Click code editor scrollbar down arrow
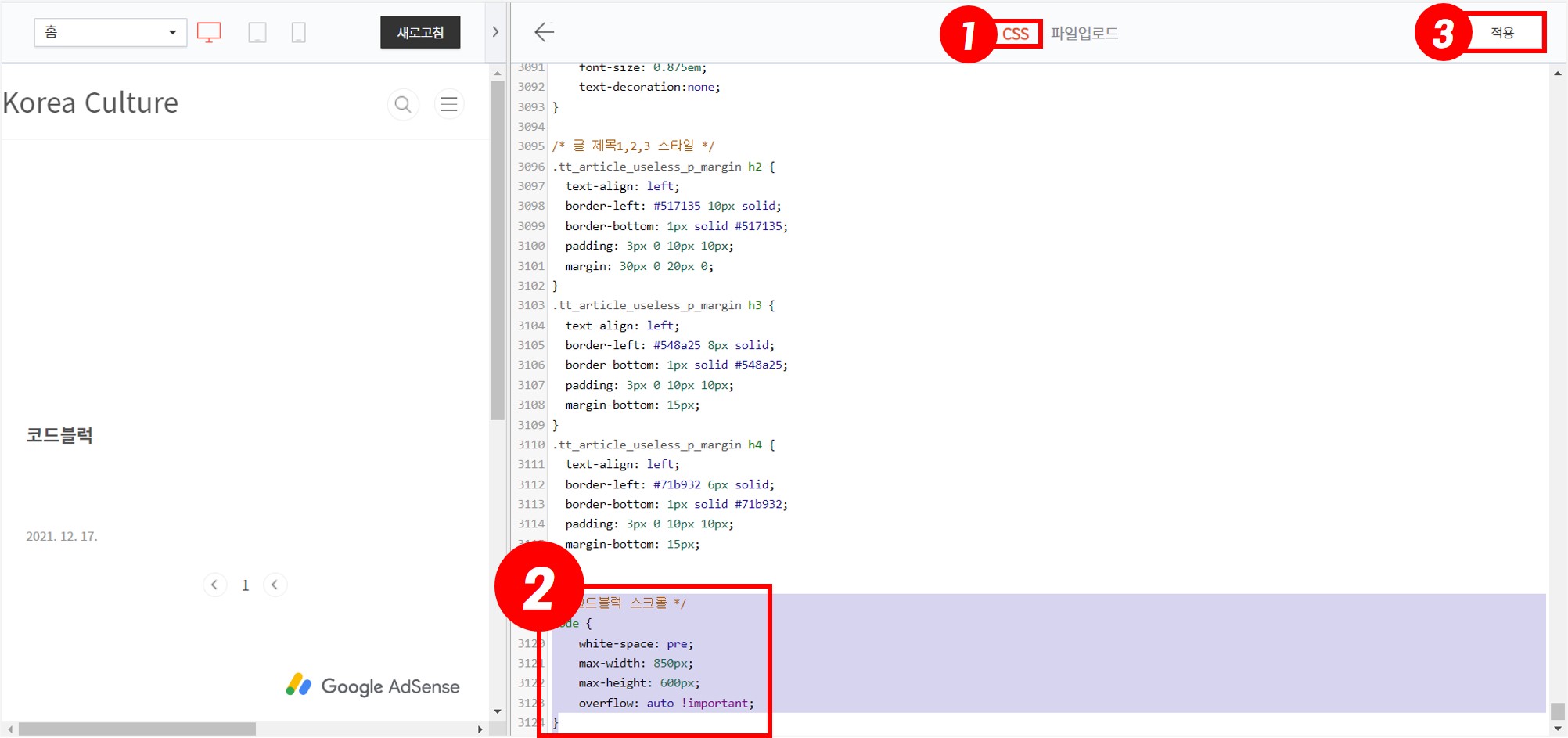This screenshot has width=1568, height=738. click(x=1558, y=729)
